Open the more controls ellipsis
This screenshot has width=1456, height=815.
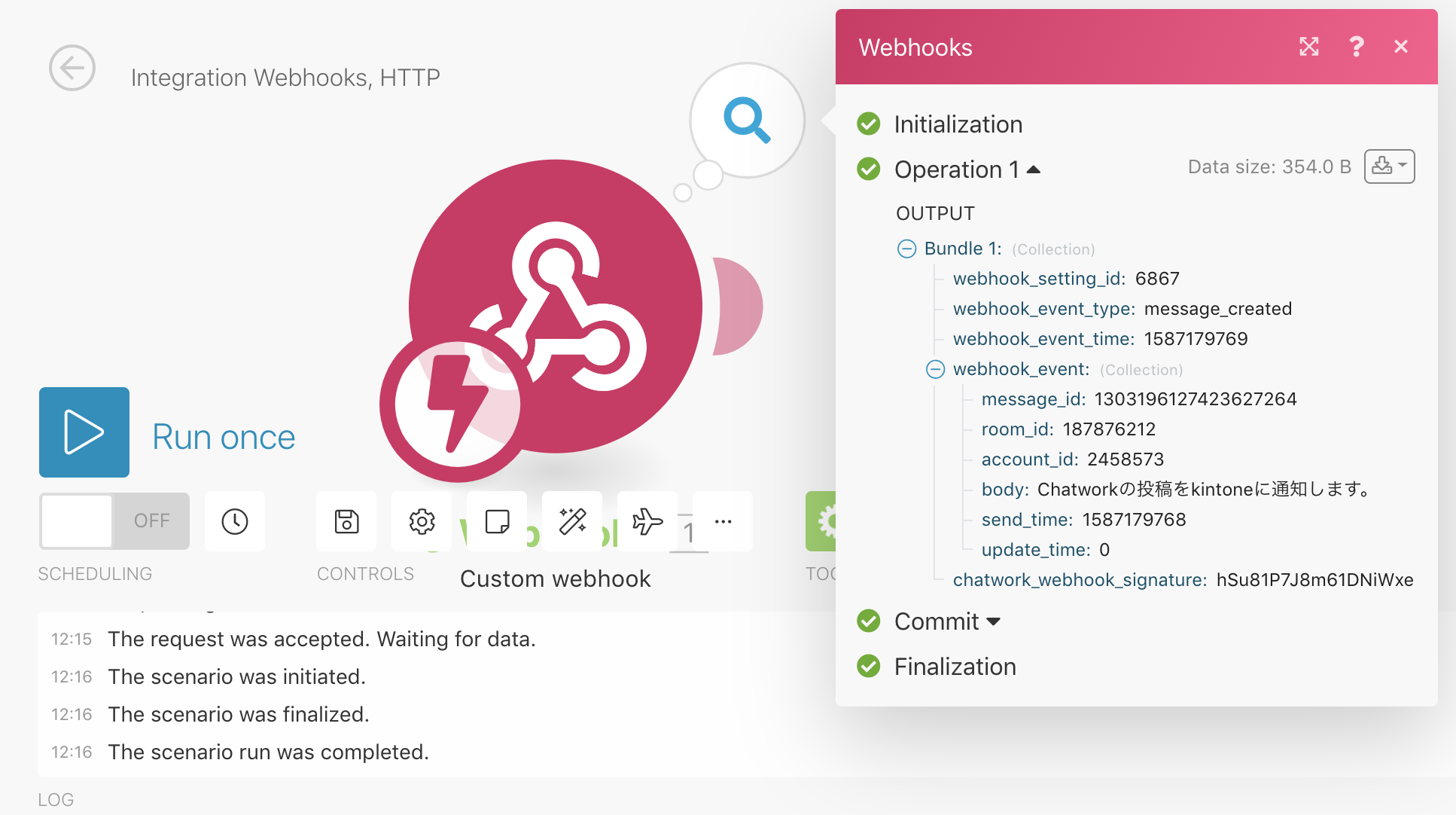click(x=723, y=521)
